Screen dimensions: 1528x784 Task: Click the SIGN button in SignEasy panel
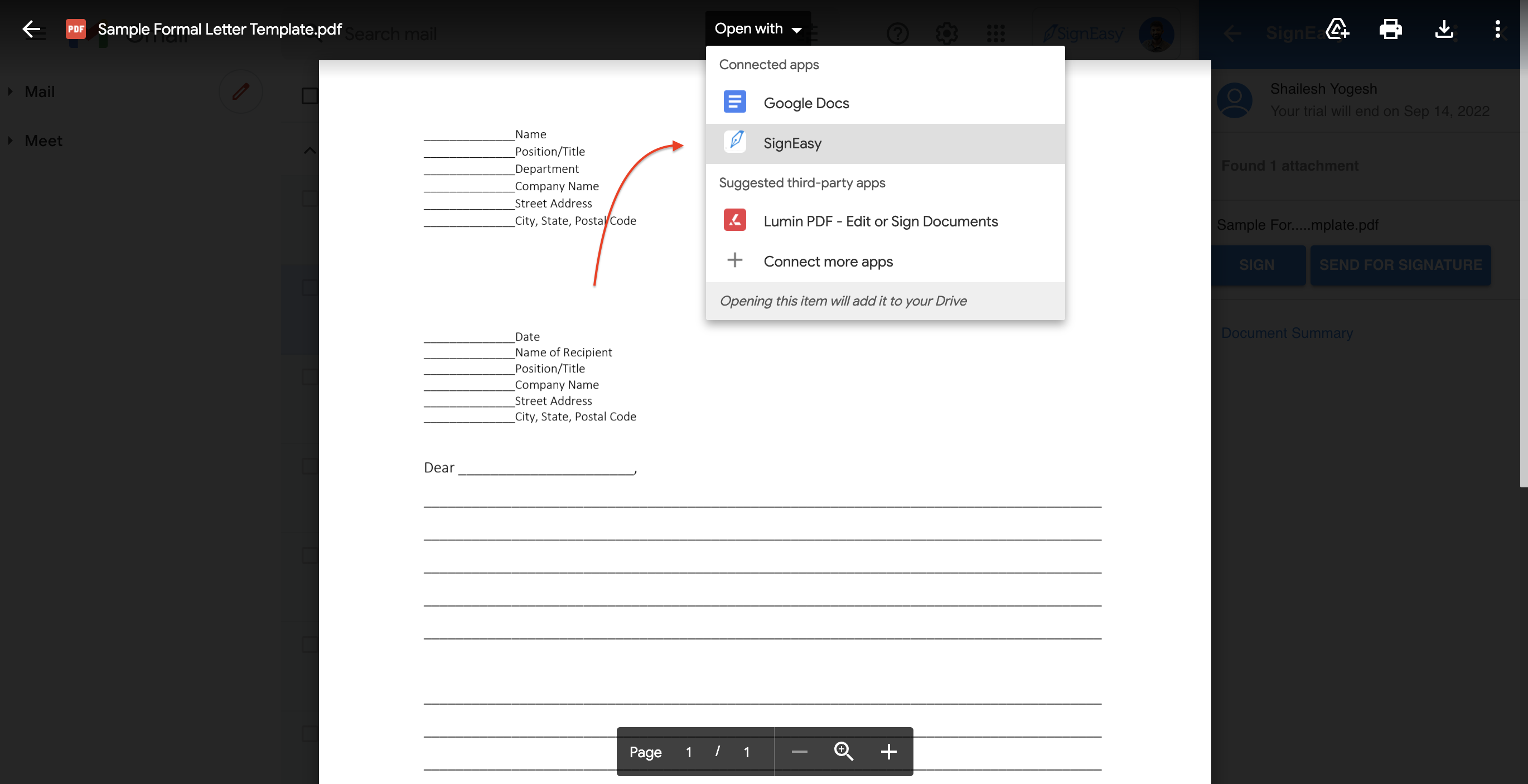click(x=1257, y=265)
